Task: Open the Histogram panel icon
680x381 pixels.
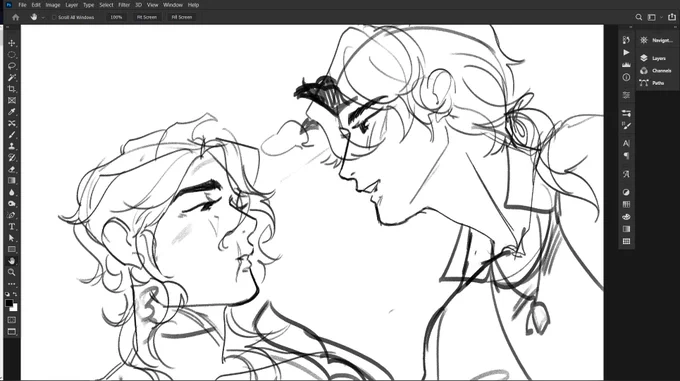Action: pos(626,65)
